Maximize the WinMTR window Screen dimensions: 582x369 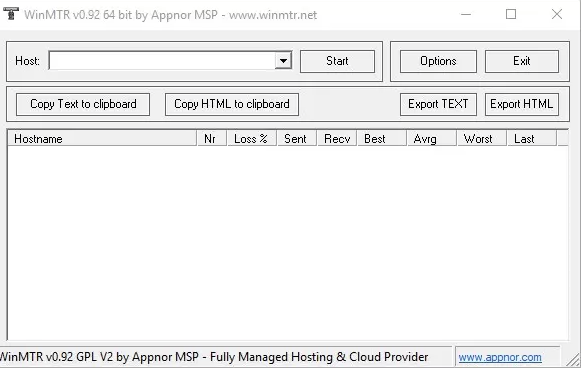tap(511, 14)
